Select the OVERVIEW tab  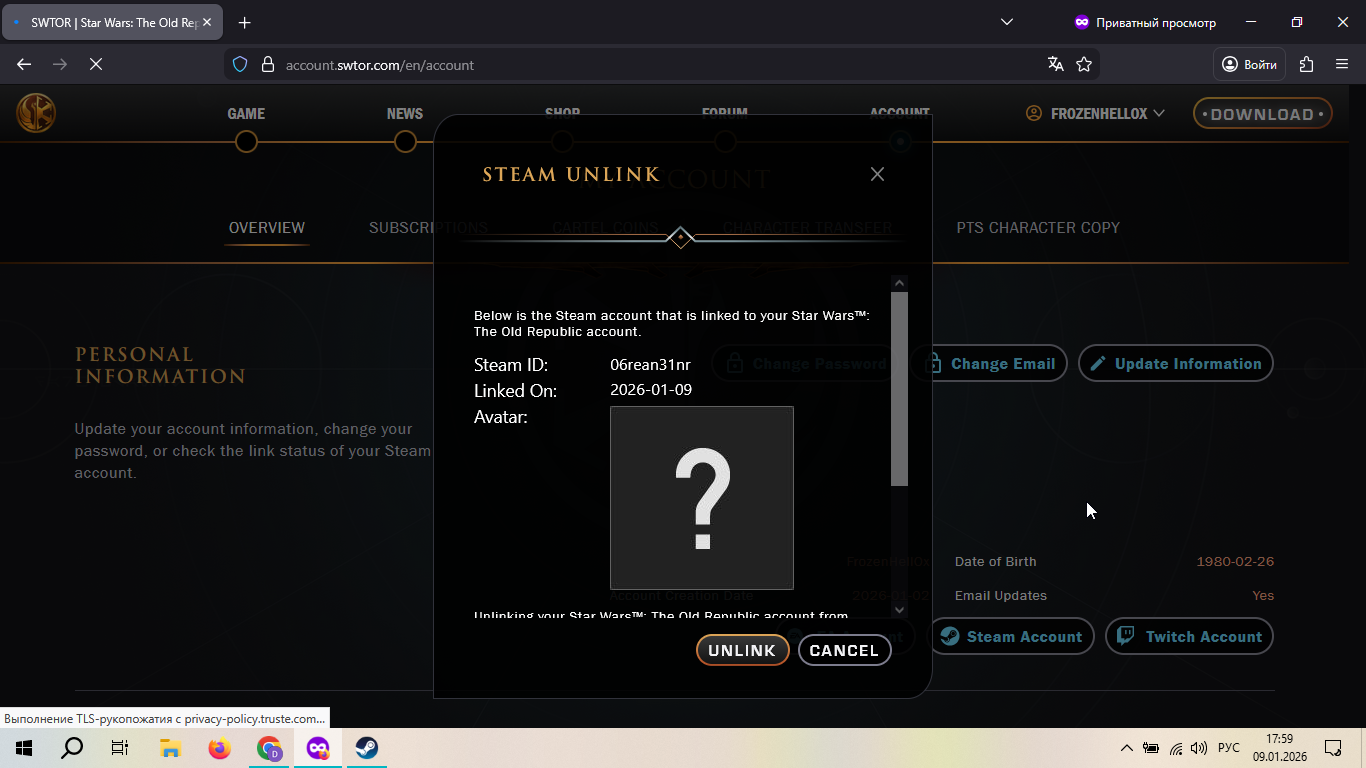(267, 228)
